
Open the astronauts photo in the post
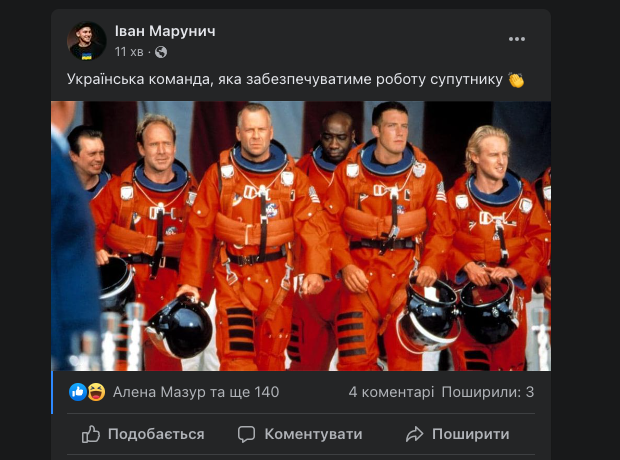301,236
